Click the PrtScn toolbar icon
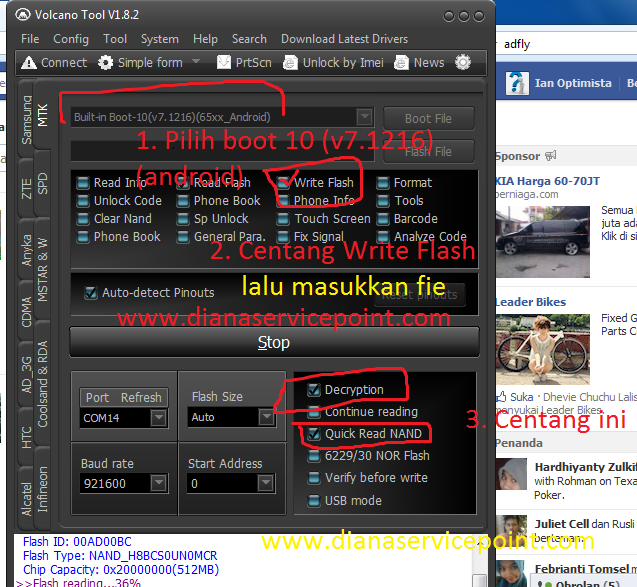 (x=224, y=63)
